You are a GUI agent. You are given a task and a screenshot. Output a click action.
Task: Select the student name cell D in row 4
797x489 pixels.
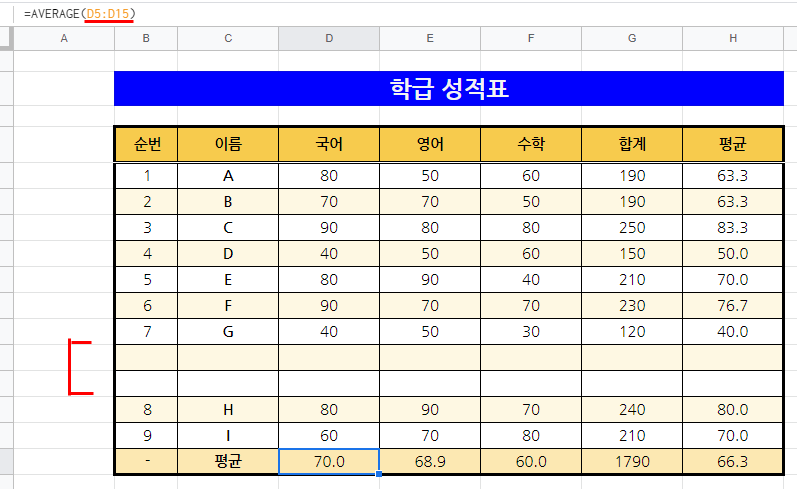point(228,254)
